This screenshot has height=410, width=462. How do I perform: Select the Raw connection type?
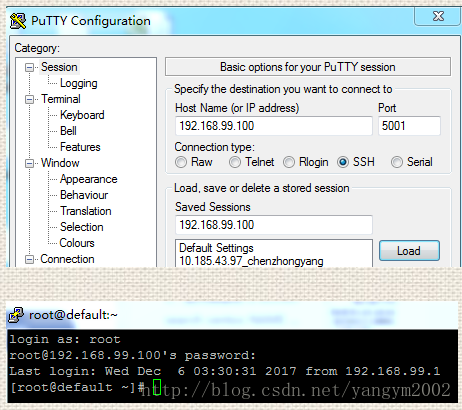(x=181, y=162)
